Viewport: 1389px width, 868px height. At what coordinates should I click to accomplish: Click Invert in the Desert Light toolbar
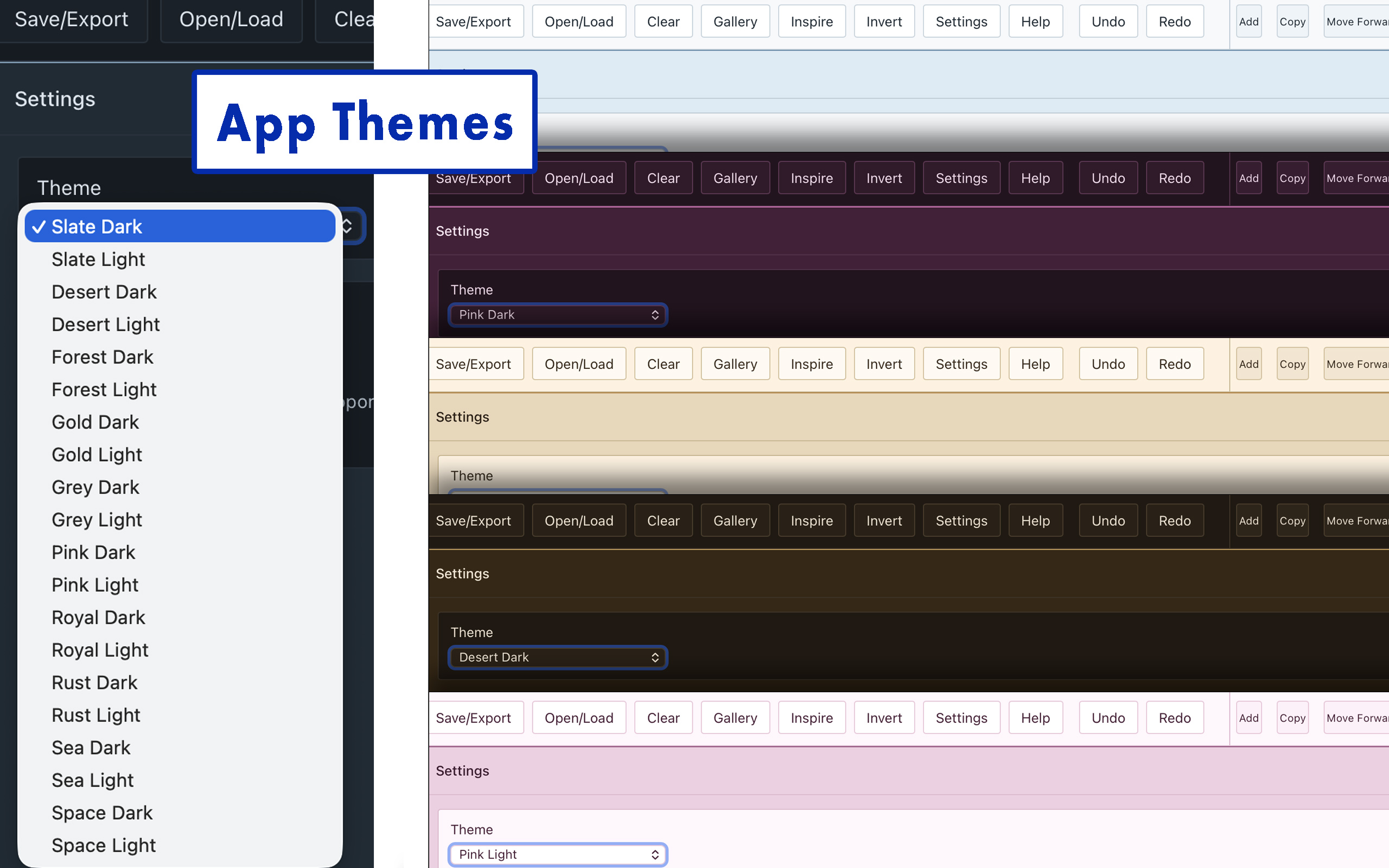point(884,364)
